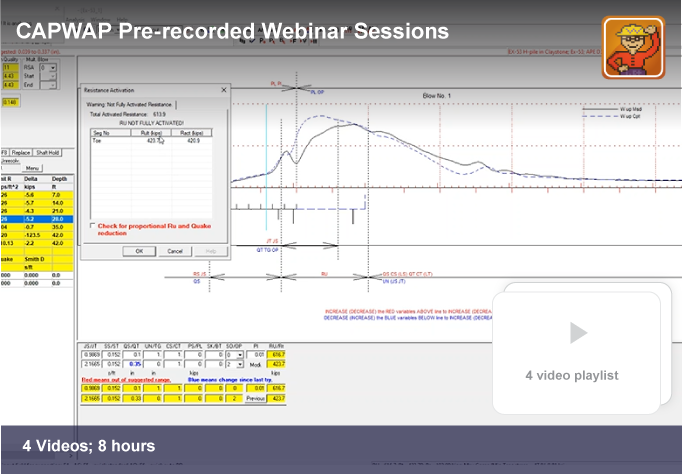Click the '4 Videos; 8 hours' caption
The width and height of the screenshot is (688, 475).
point(89,446)
